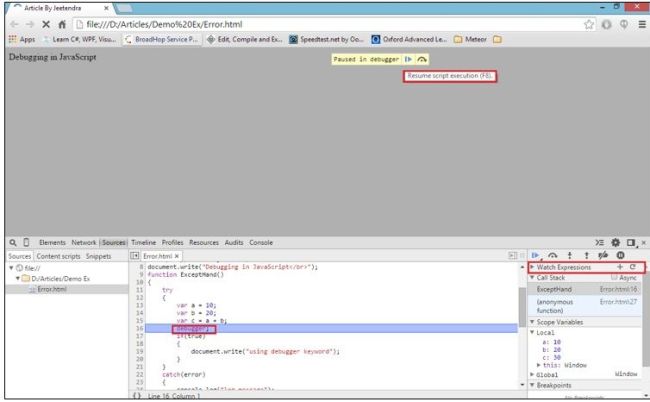Open the Audits panel
Viewport: 650px width, 402px height.
tap(234, 242)
